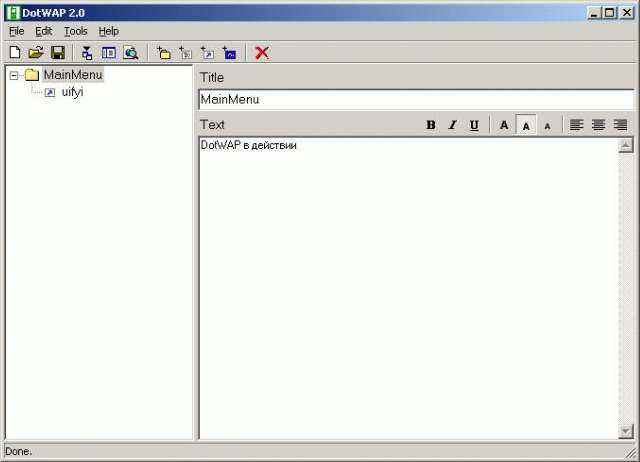Open a file using the folder icon

click(36, 53)
